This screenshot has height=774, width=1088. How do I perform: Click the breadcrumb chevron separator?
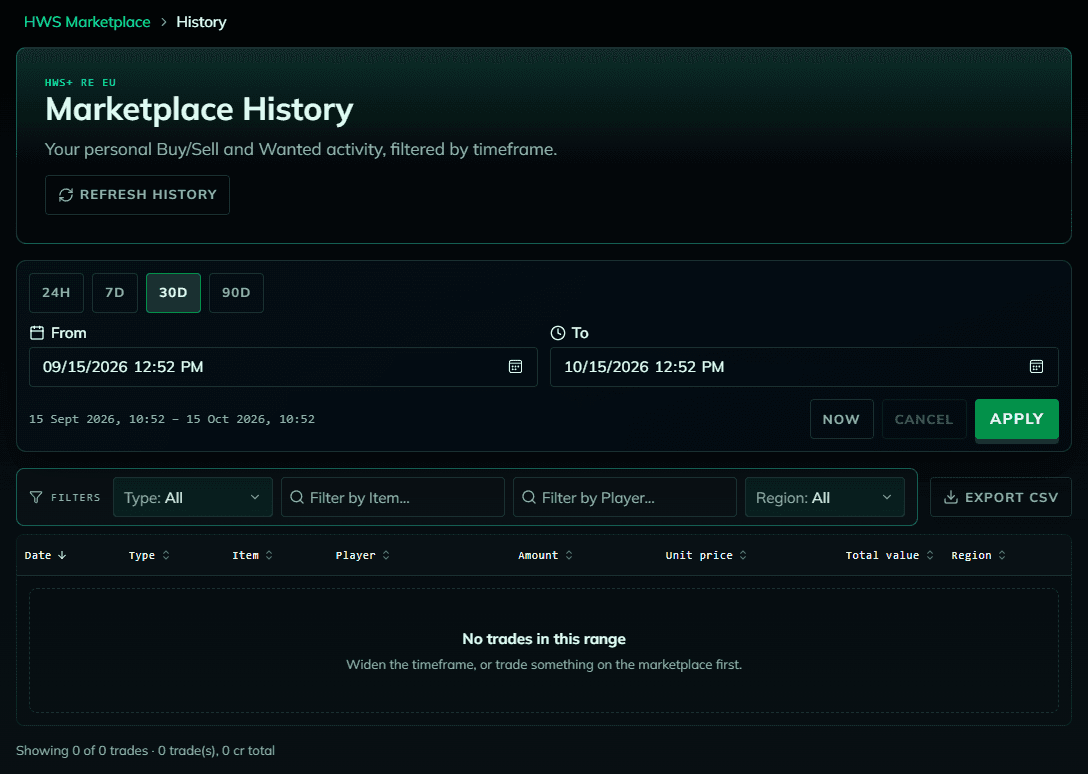(164, 22)
